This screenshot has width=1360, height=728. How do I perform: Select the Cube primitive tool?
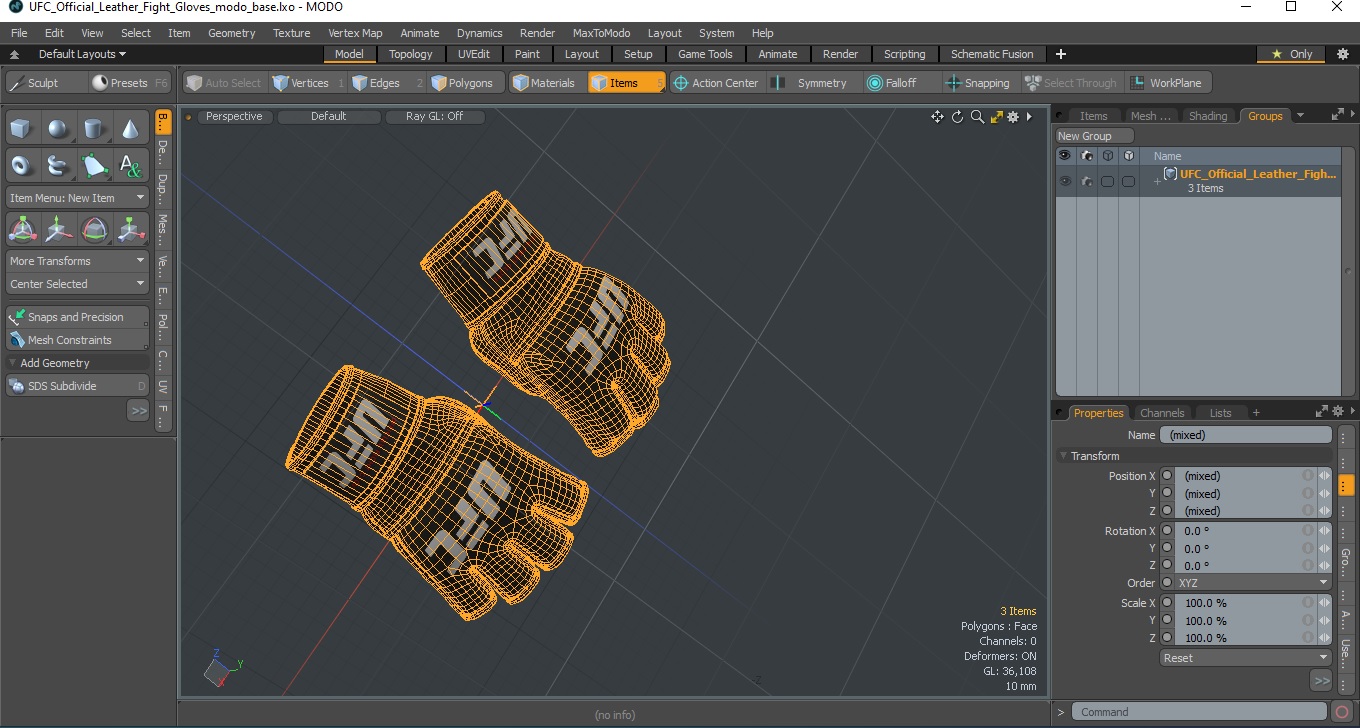(22, 129)
